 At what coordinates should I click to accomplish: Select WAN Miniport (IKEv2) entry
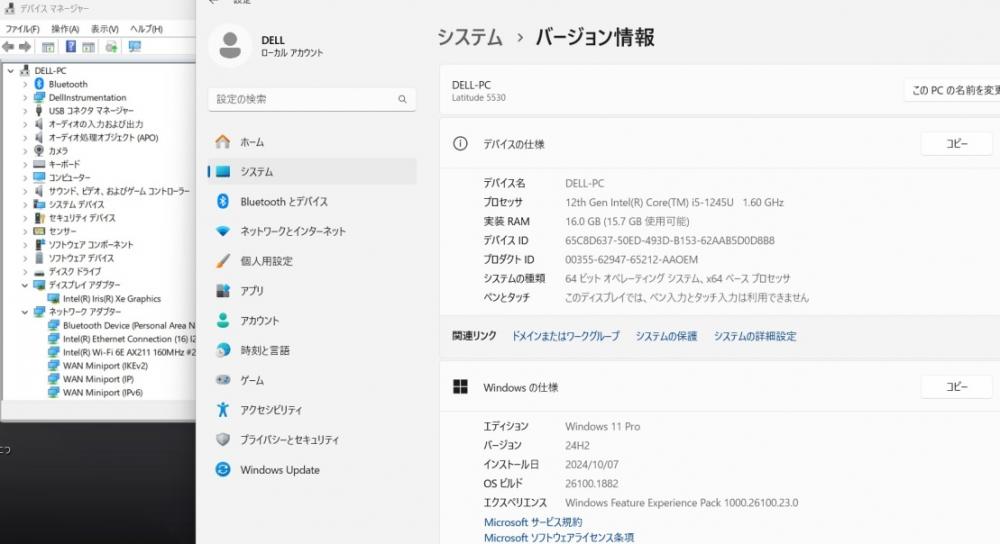point(105,365)
